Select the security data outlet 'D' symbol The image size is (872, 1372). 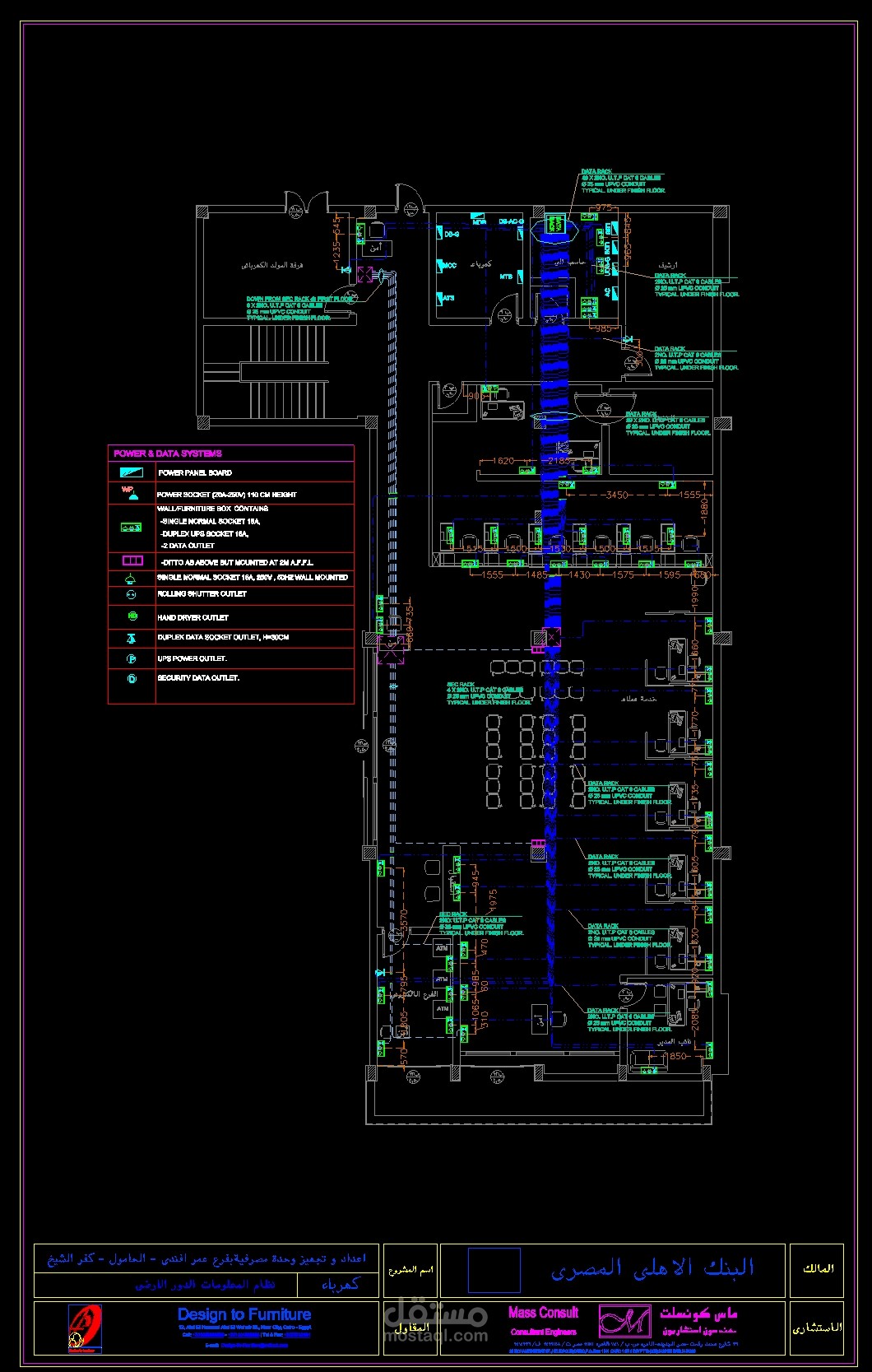coord(132,679)
